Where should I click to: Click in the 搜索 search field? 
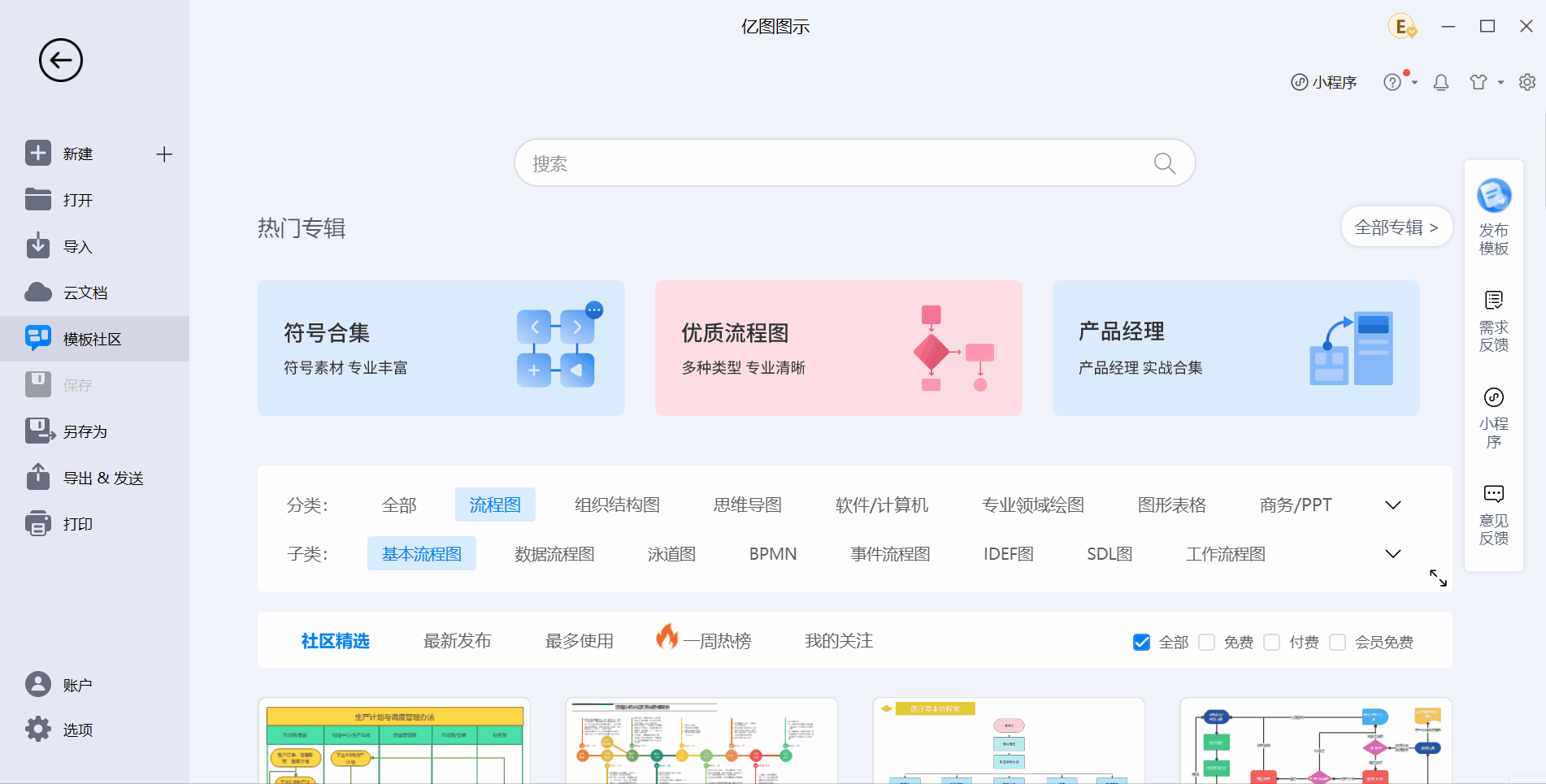[x=855, y=163]
